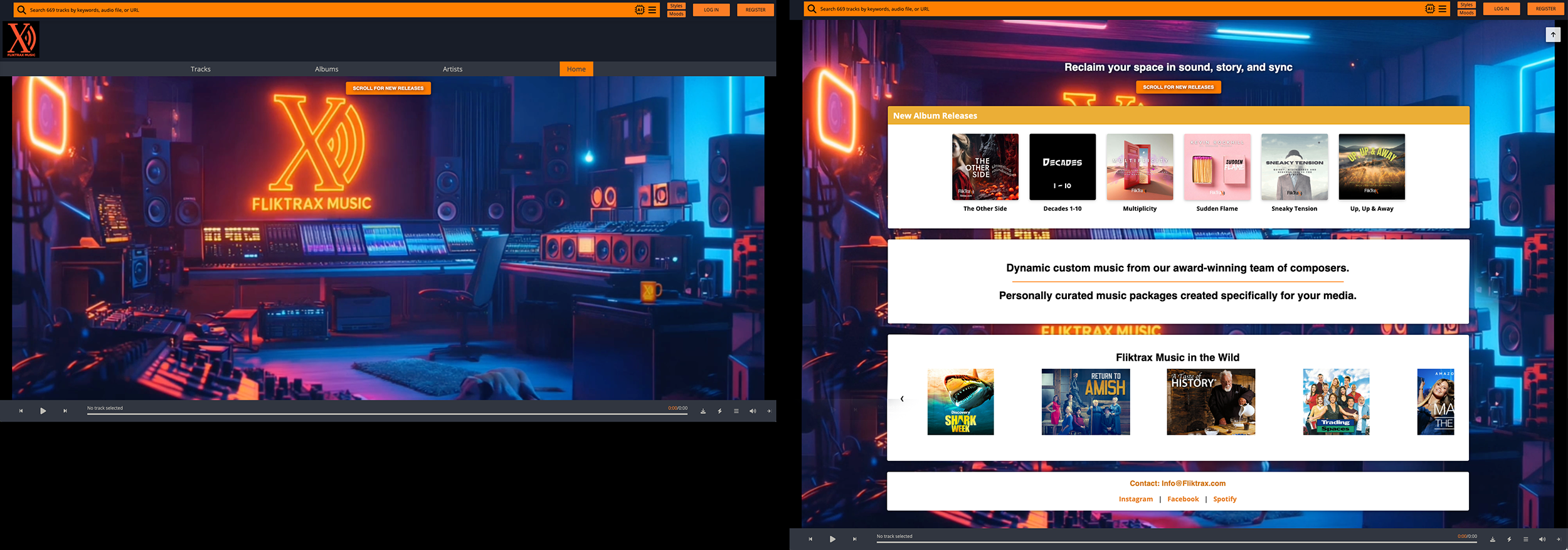Click the AI search chip icon in right window
The height and width of the screenshot is (550, 1568).
(x=1429, y=9)
